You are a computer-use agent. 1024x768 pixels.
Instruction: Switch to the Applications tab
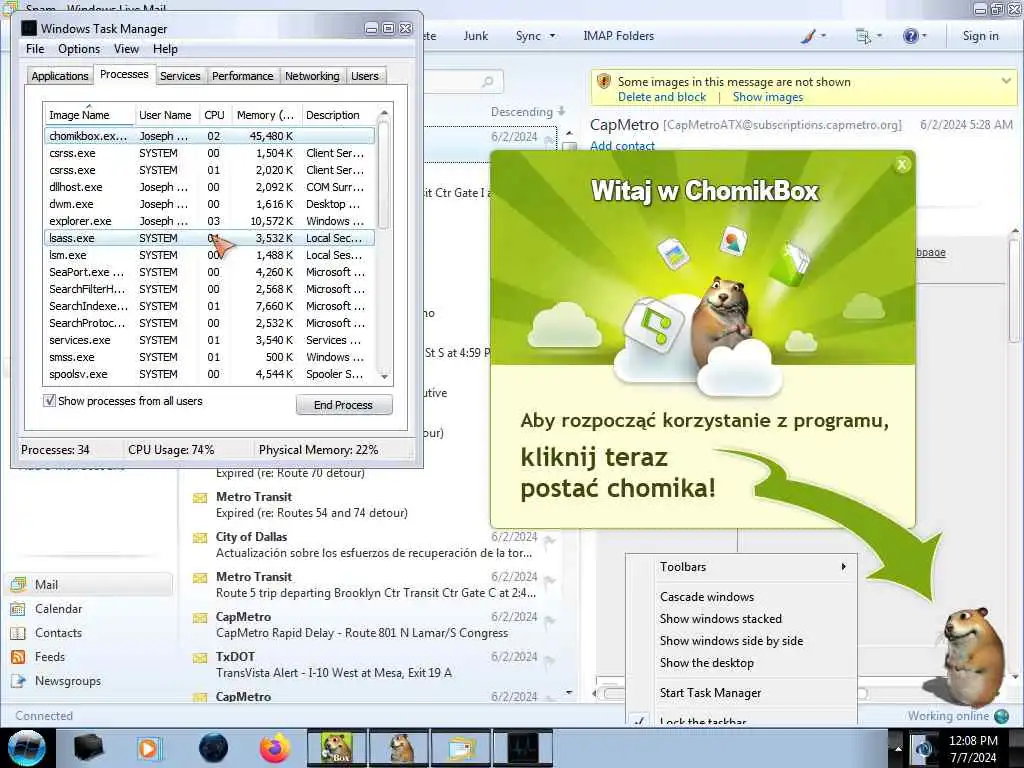(x=59, y=76)
